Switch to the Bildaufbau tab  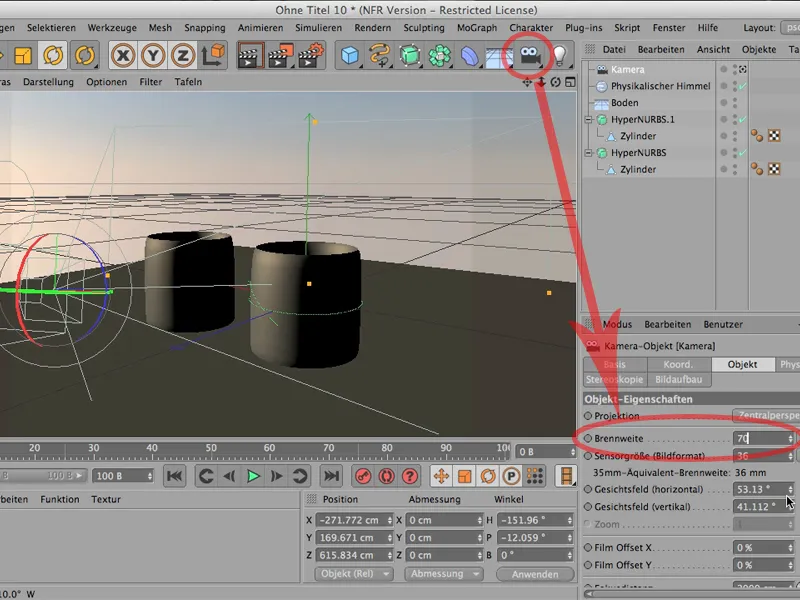pos(679,380)
